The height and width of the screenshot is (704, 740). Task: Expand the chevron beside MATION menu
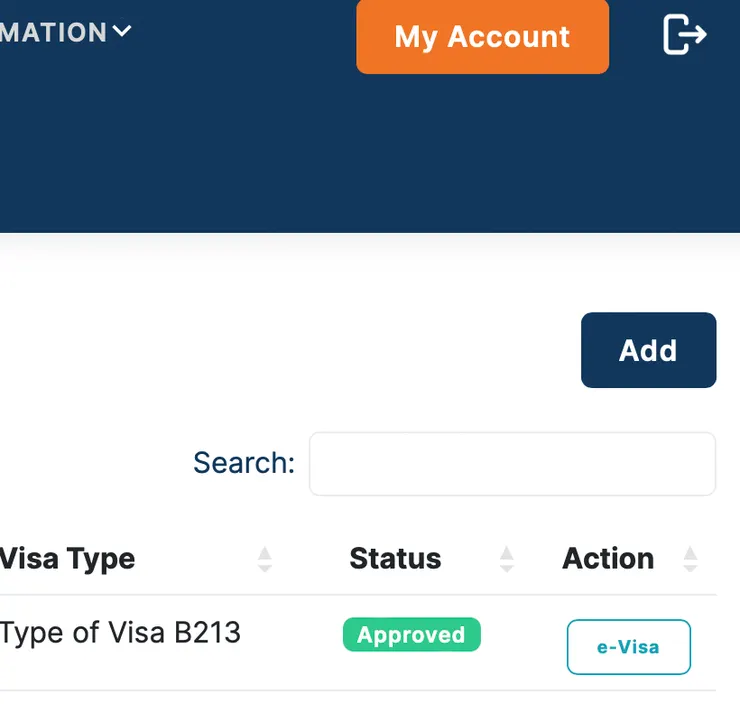(122, 32)
